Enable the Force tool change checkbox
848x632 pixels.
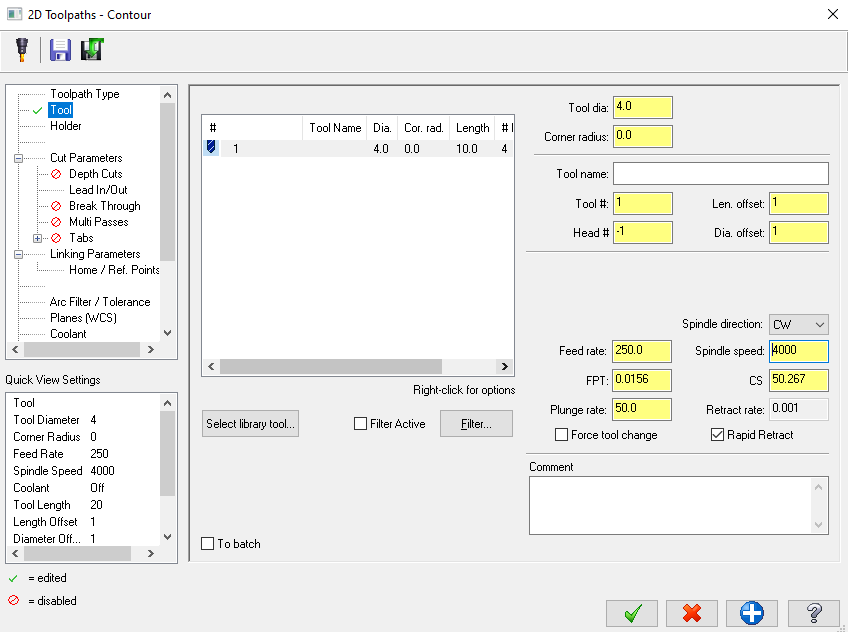coord(562,433)
